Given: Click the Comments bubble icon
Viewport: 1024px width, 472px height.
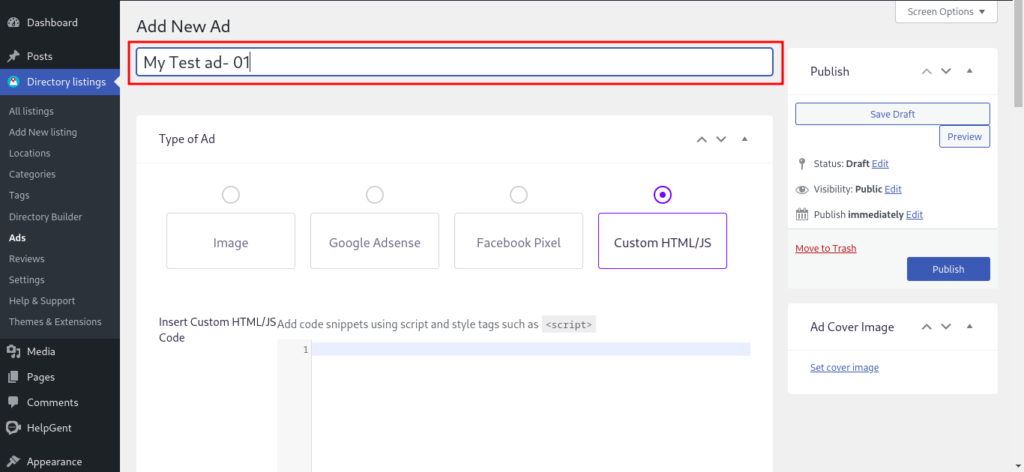Looking at the screenshot, I should pyautogui.click(x=13, y=402).
